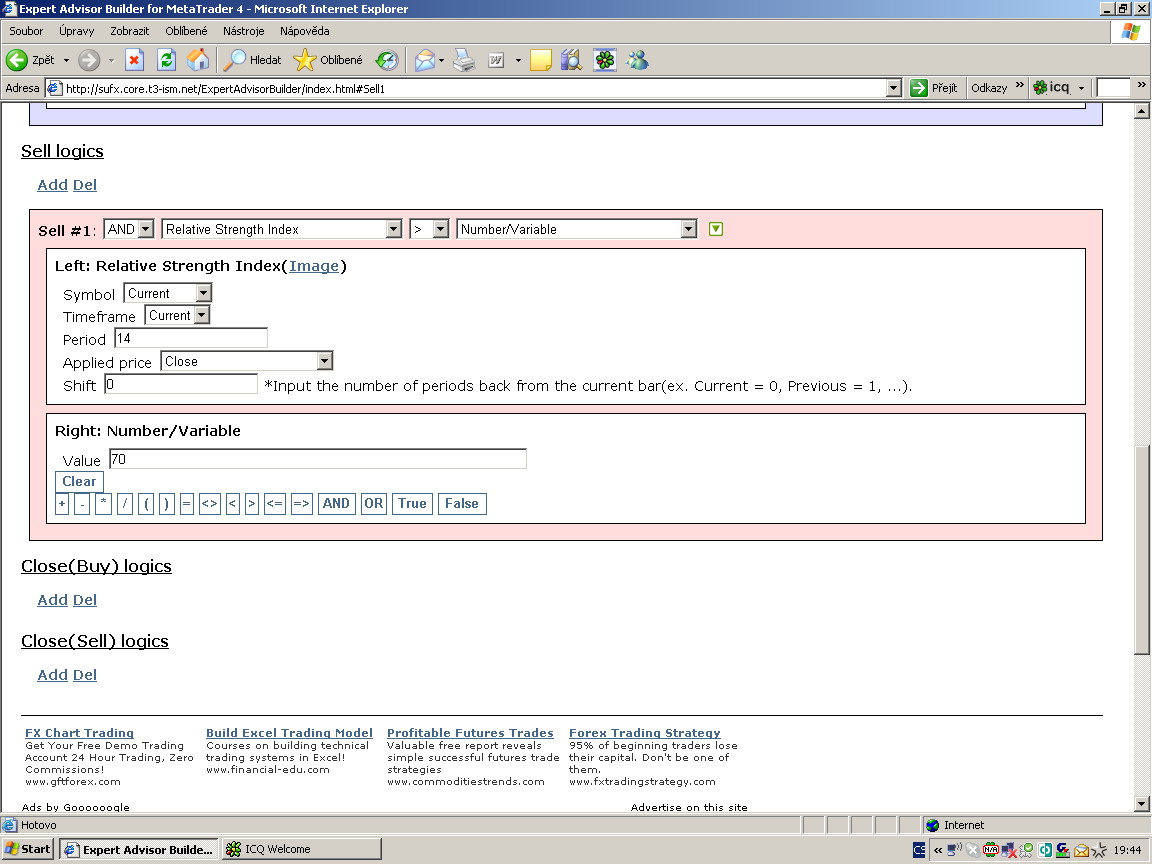The image size is (1152, 864).
Task: Toggle the green arrow collapse icon for Sell #1
Action: coord(715,229)
